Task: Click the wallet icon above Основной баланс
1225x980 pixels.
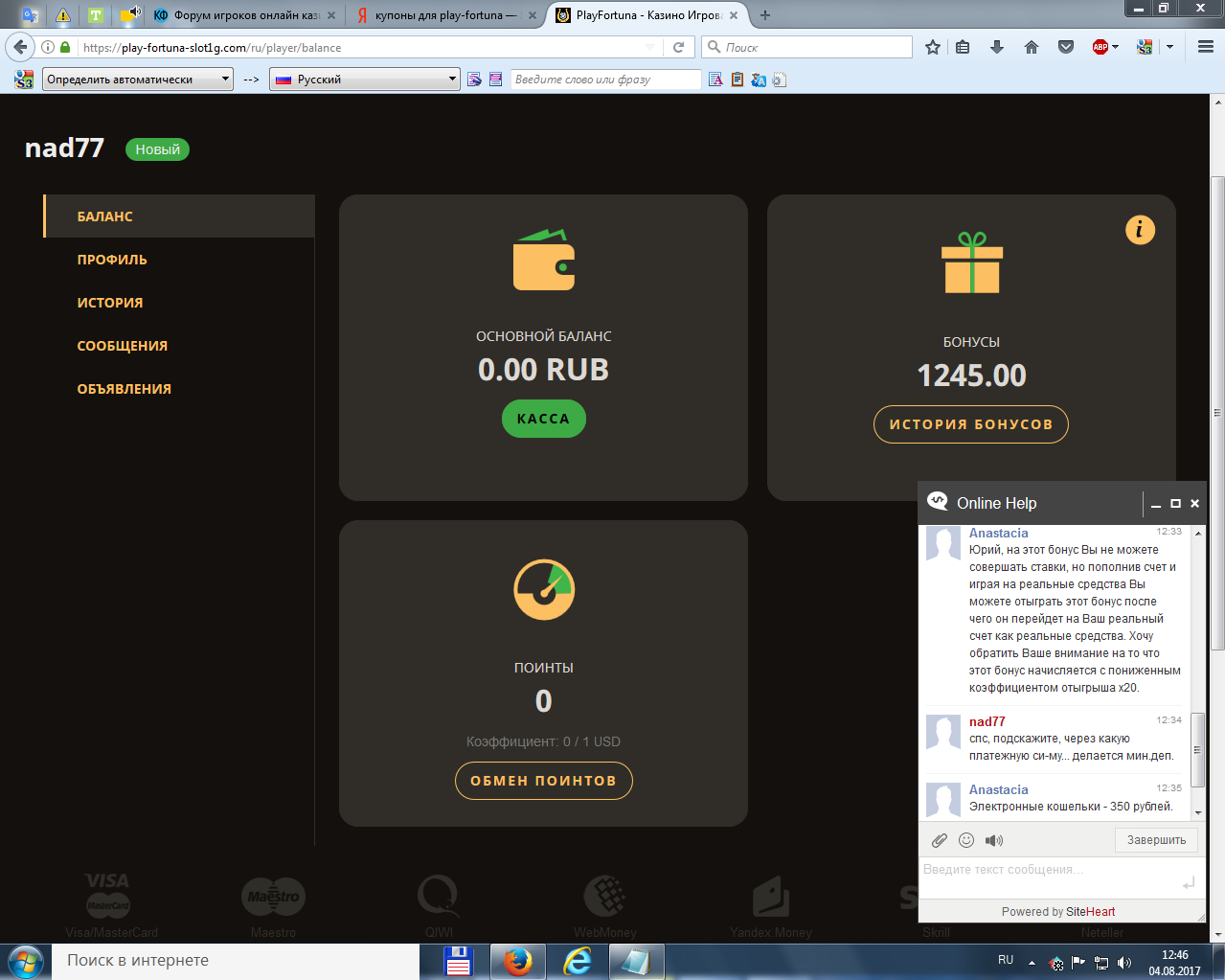Action: click(543, 260)
